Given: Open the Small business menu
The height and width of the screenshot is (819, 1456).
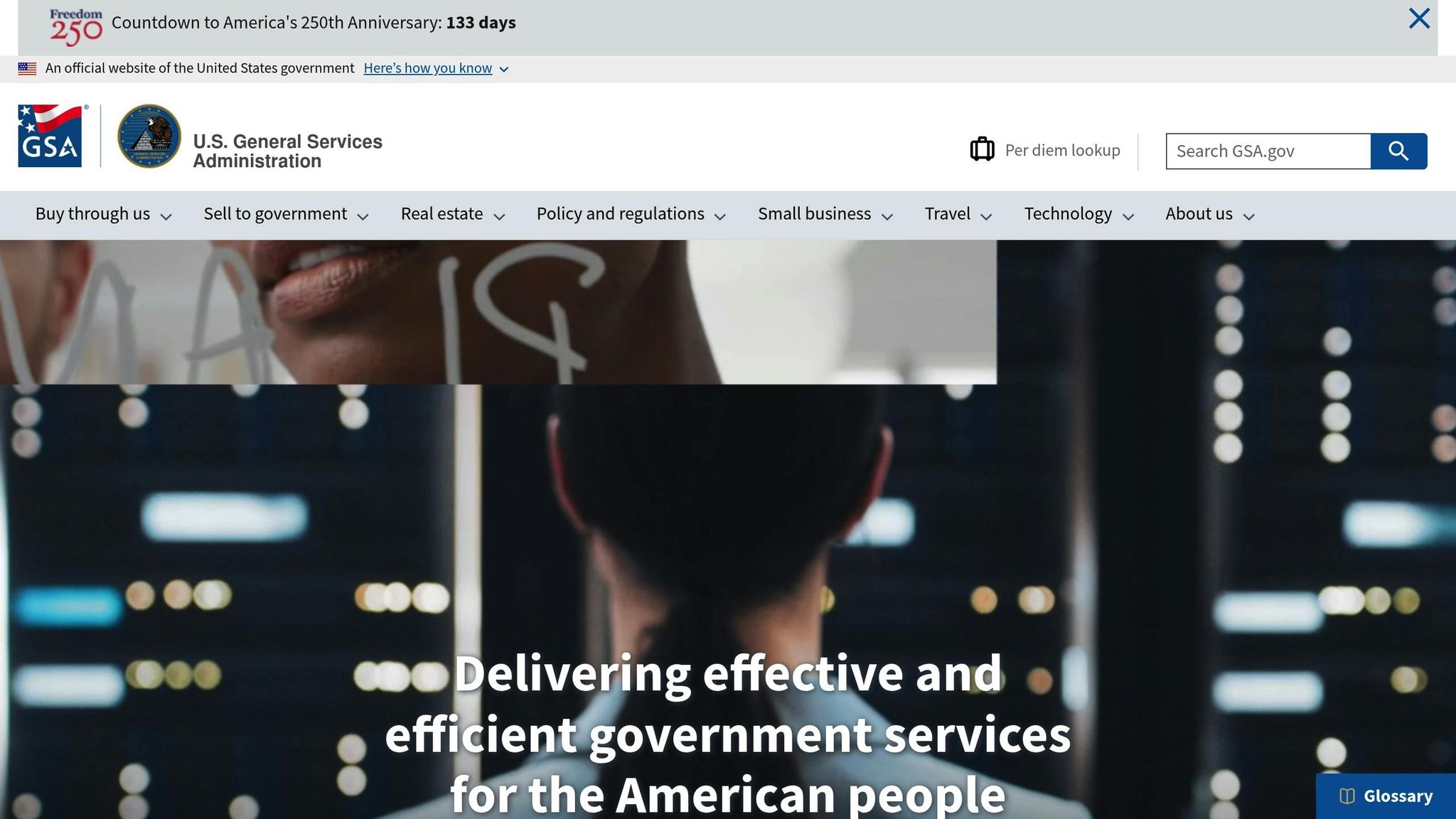Looking at the screenshot, I should pyautogui.click(x=825, y=215).
